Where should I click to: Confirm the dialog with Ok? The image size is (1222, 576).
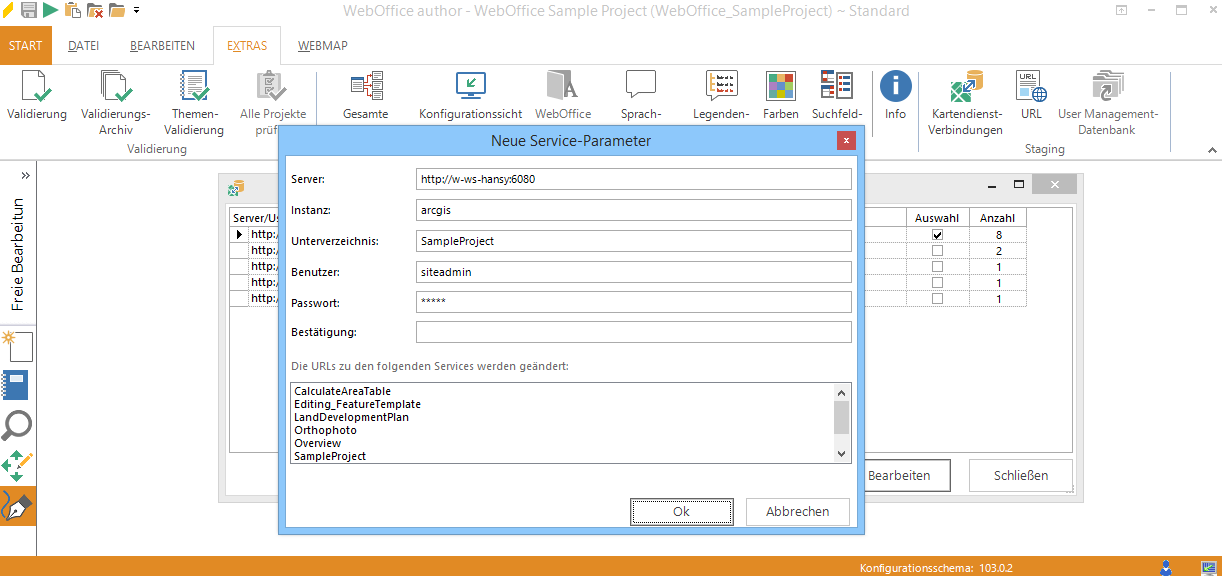[681, 511]
